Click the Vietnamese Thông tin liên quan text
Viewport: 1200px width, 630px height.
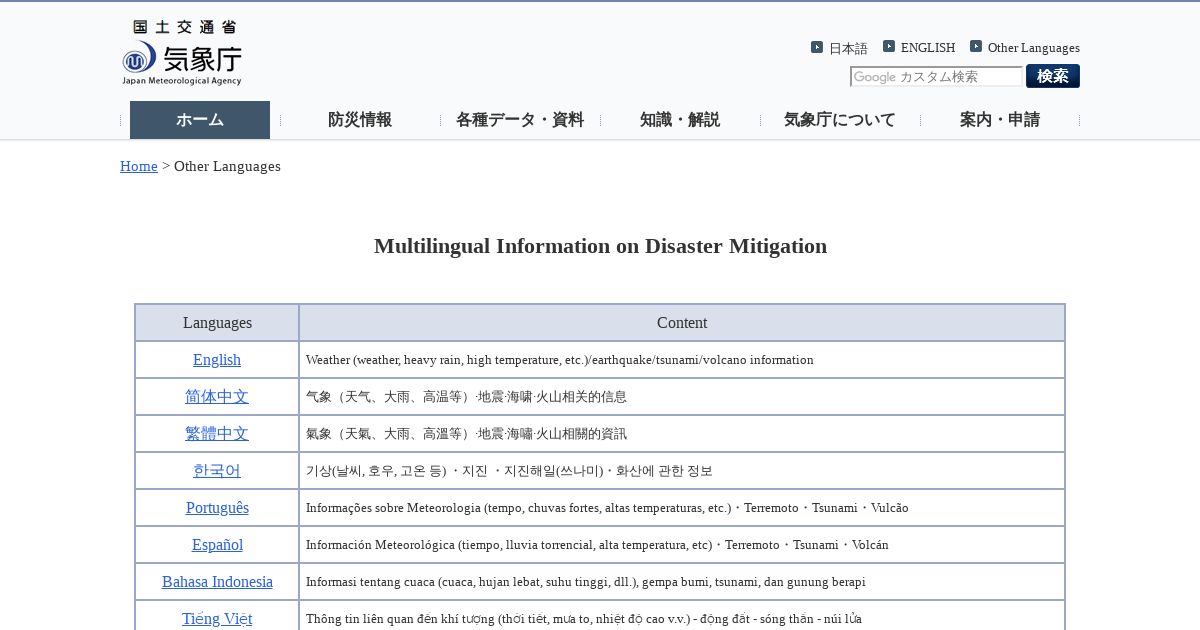584,619
